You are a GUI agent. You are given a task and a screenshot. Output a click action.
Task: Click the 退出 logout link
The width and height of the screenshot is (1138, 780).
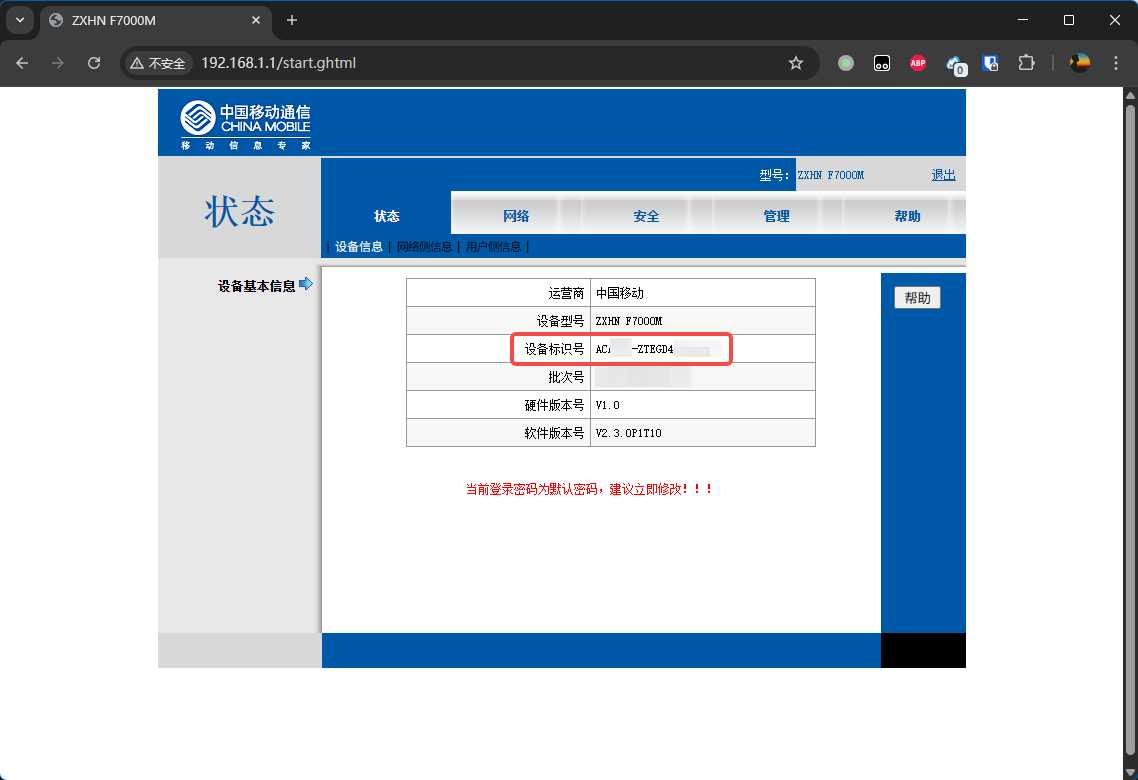pyautogui.click(x=943, y=175)
